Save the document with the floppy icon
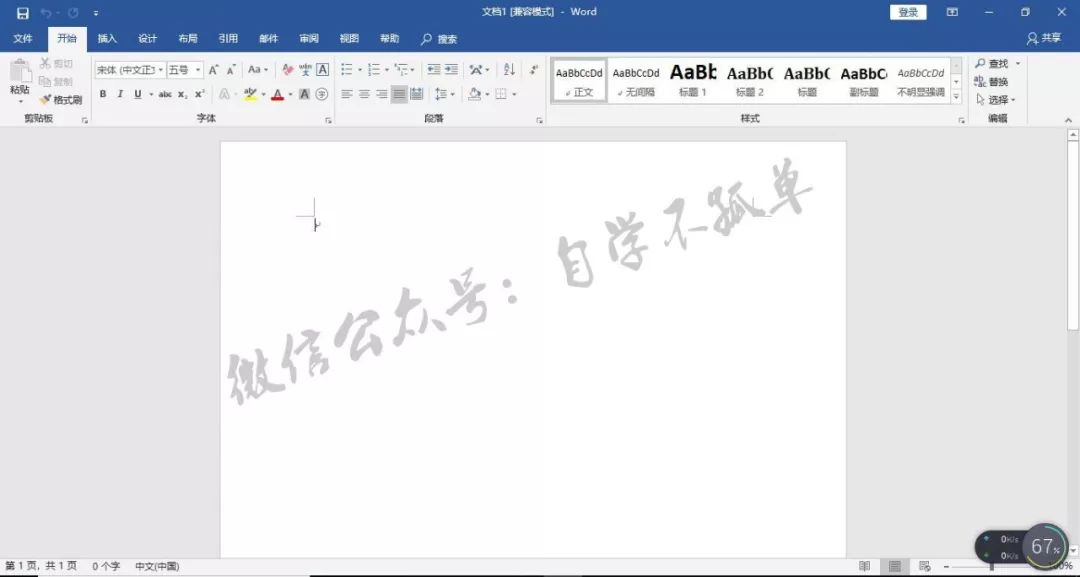1080x577 pixels. [x=23, y=13]
